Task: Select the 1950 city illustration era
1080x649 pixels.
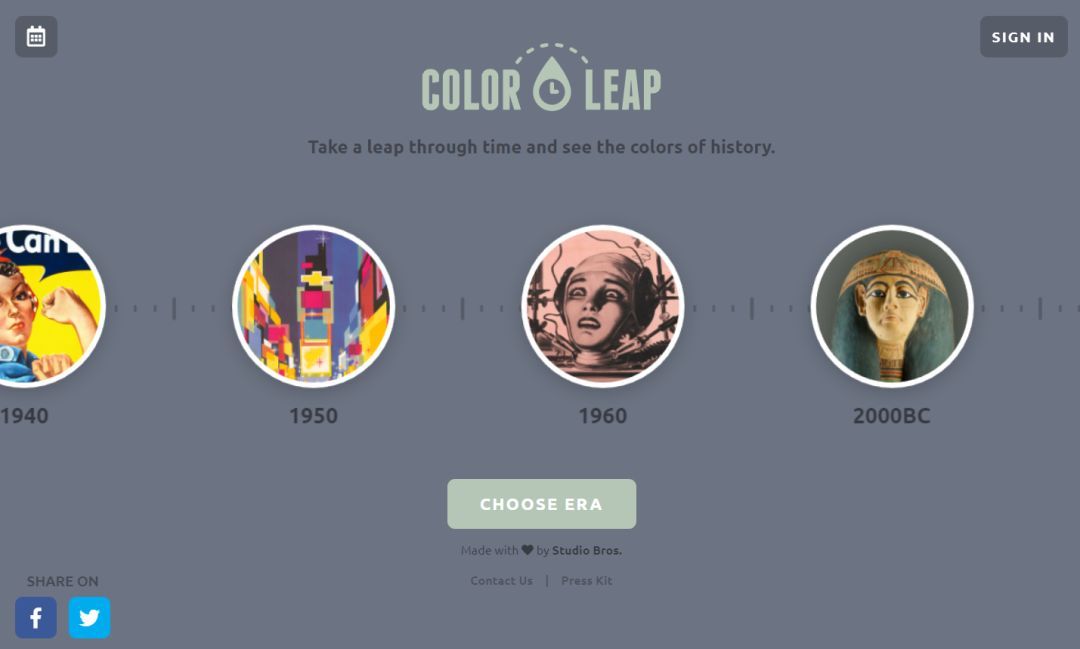Action: tap(313, 306)
